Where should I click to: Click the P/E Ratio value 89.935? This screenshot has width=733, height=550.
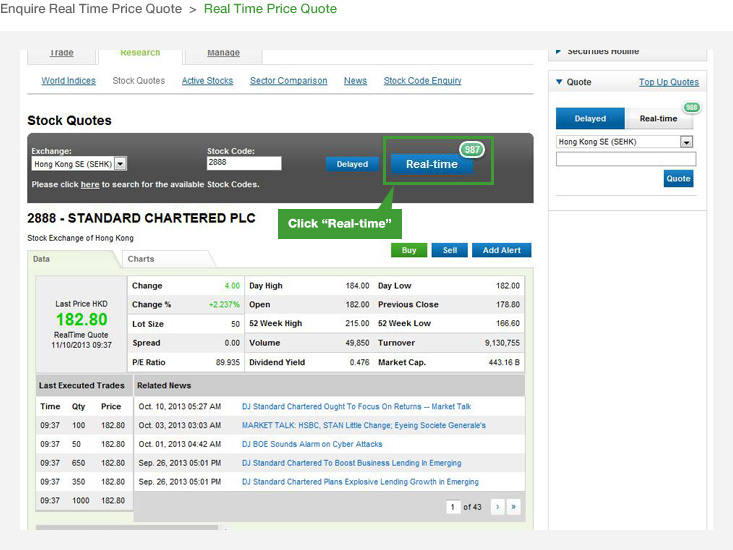228,362
